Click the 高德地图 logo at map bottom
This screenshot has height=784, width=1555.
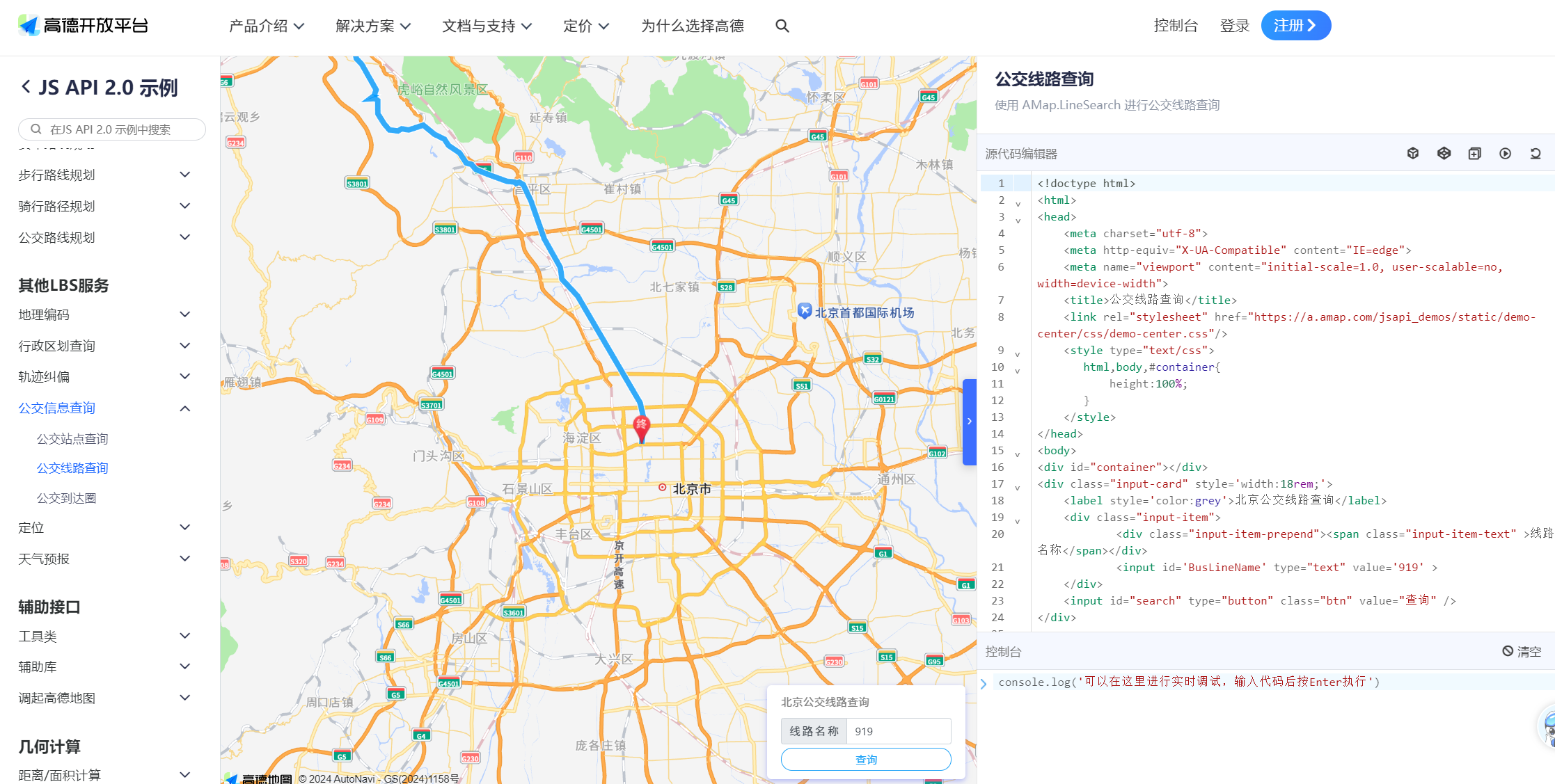click(258, 778)
